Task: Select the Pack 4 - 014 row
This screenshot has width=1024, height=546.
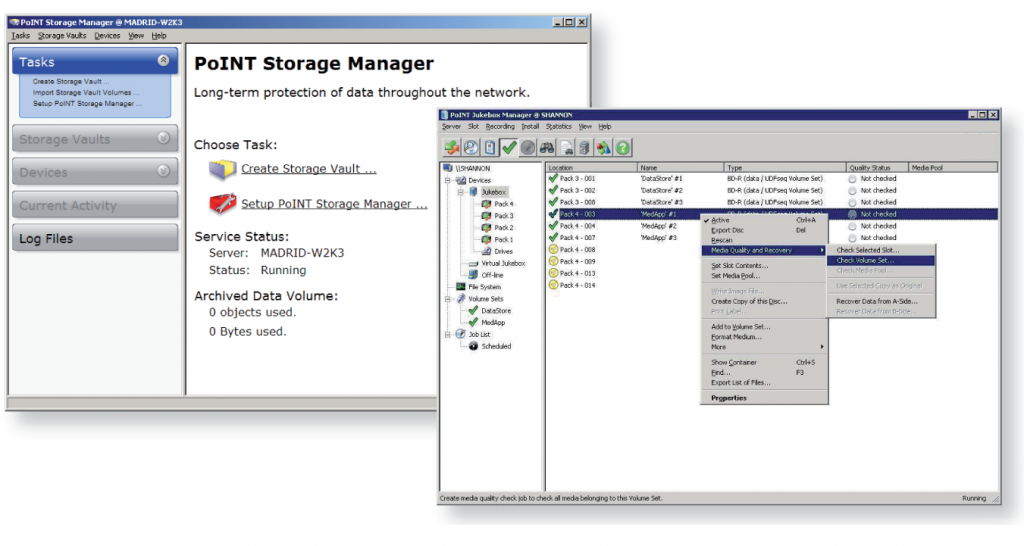Action: [772, 285]
